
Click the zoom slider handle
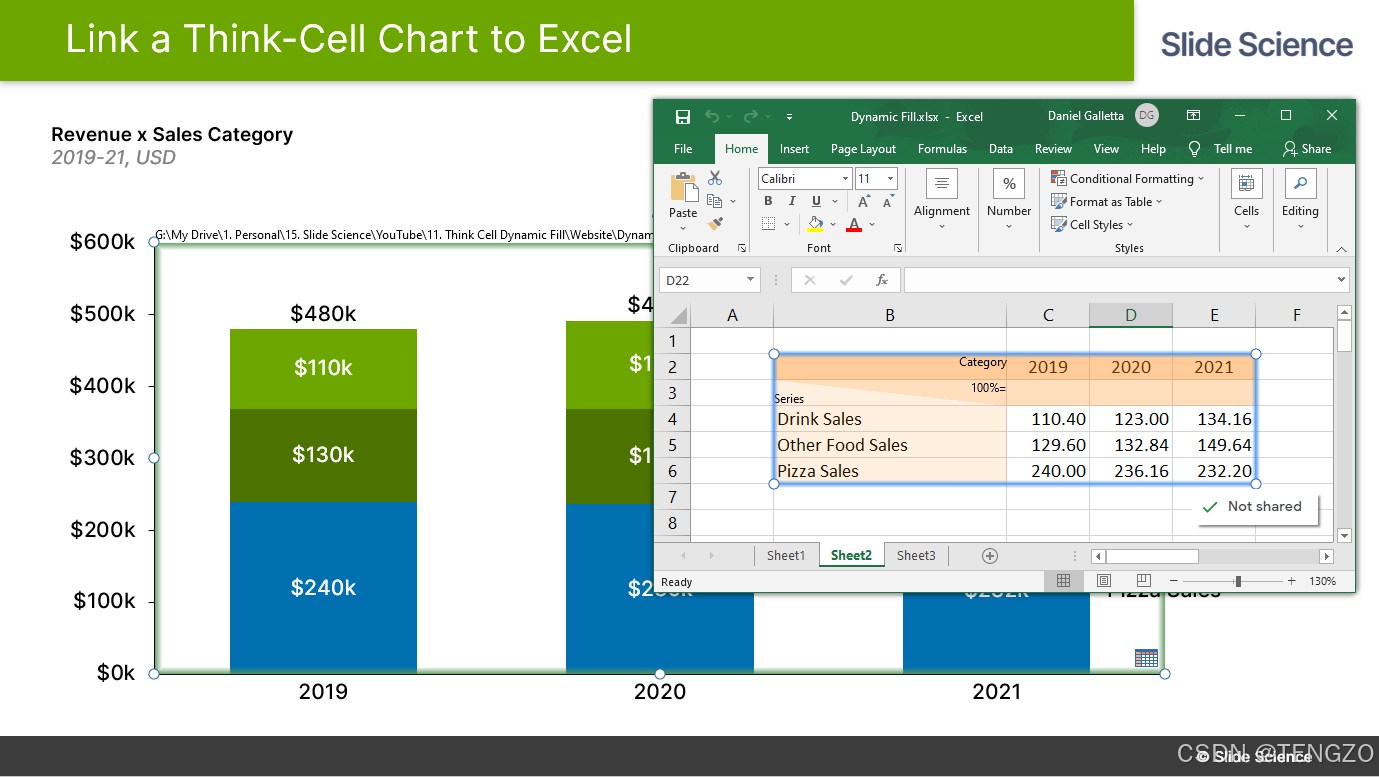1238,581
